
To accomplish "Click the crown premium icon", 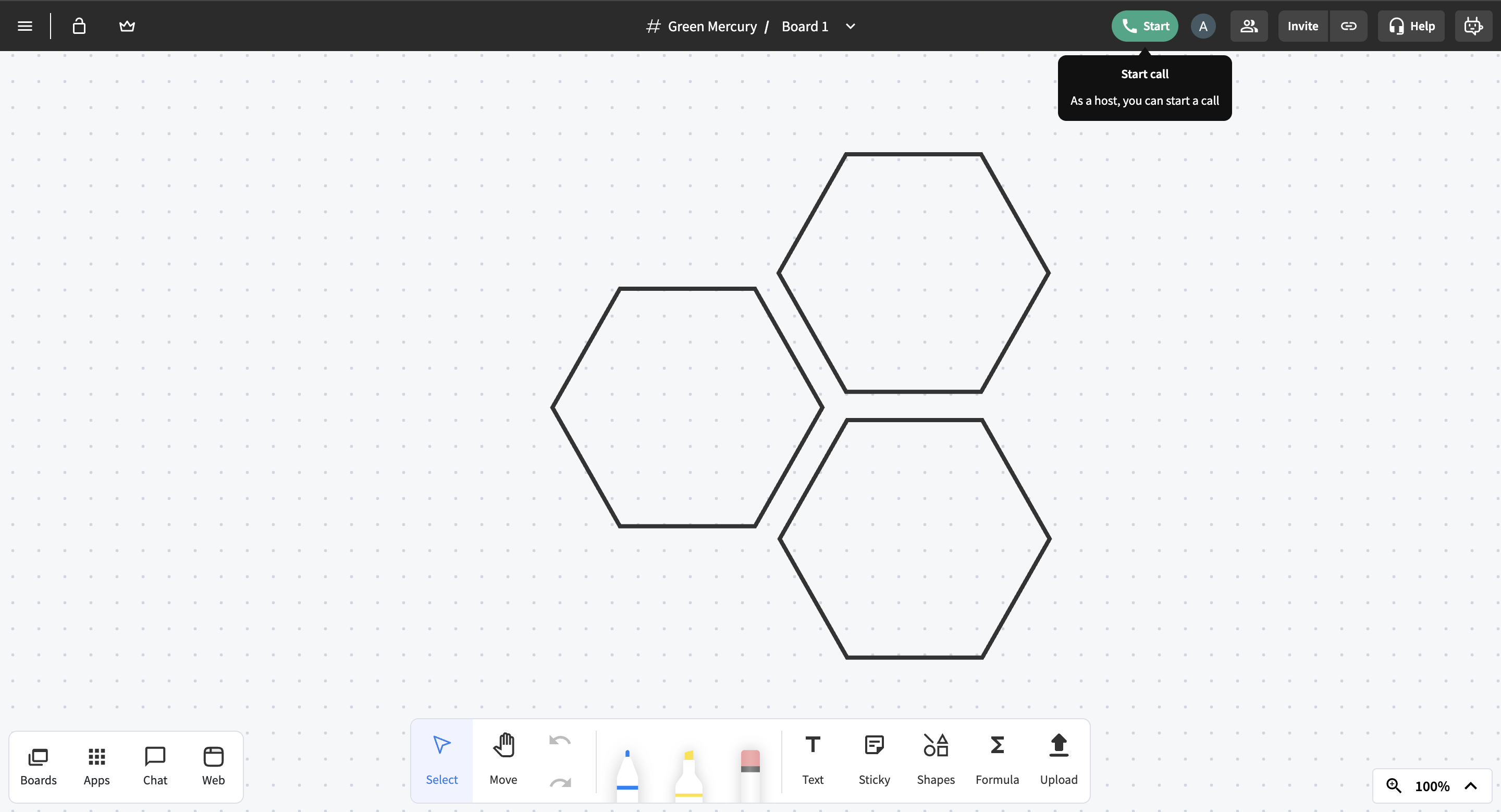I will tap(127, 26).
